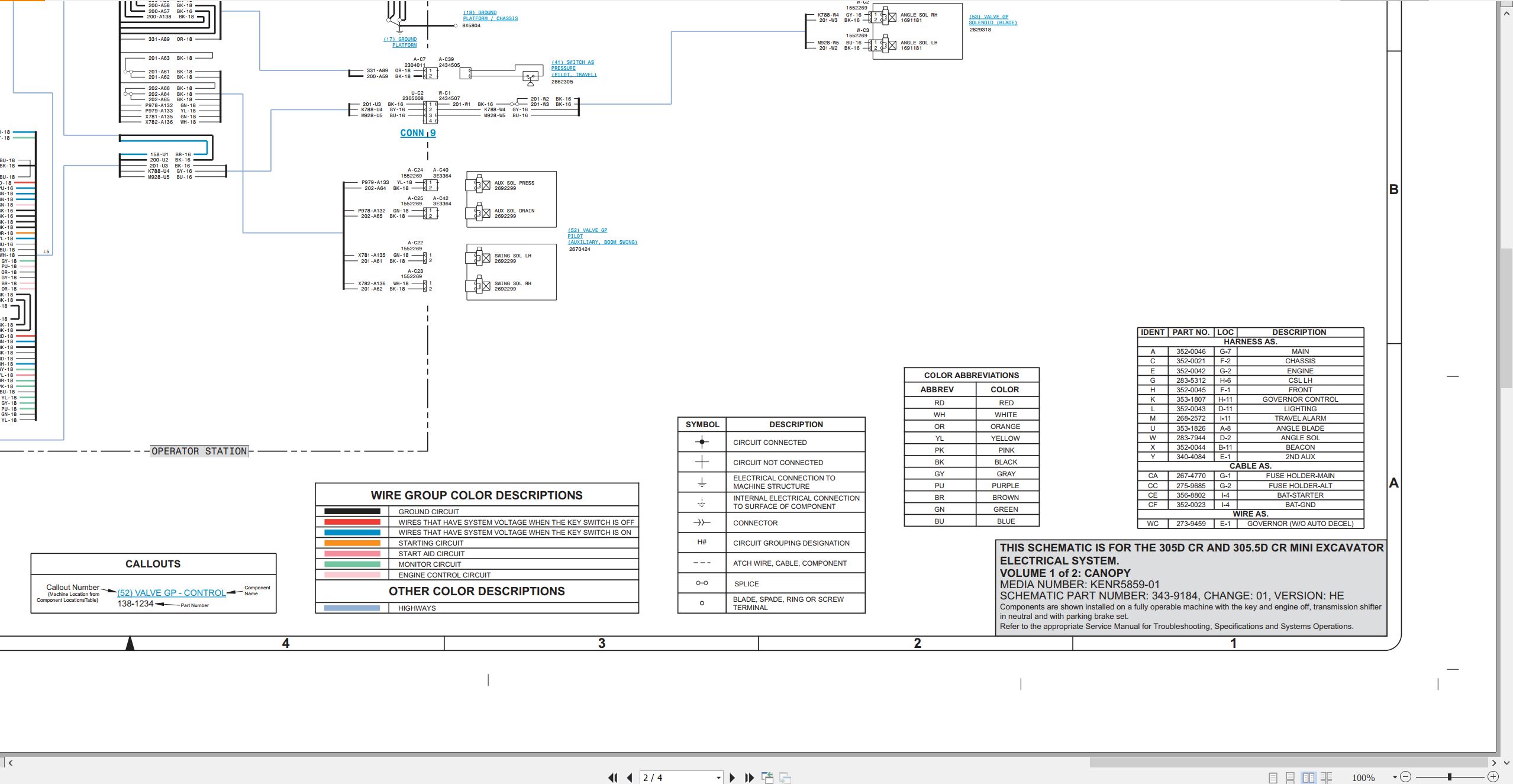Image resolution: width=1513 pixels, height=784 pixels.
Task: Click the red key-switch-off wire swatch
Action: (352, 522)
